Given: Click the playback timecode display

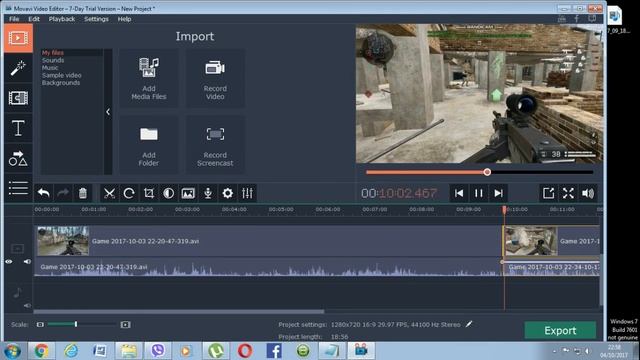Looking at the screenshot, I should tap(399, 193).
